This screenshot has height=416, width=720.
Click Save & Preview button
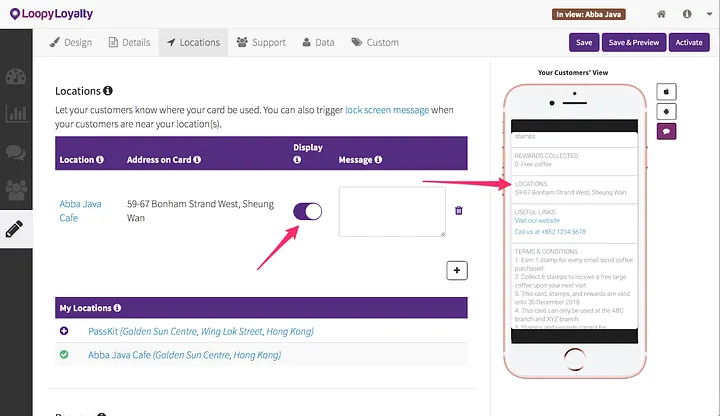(634, 42)
